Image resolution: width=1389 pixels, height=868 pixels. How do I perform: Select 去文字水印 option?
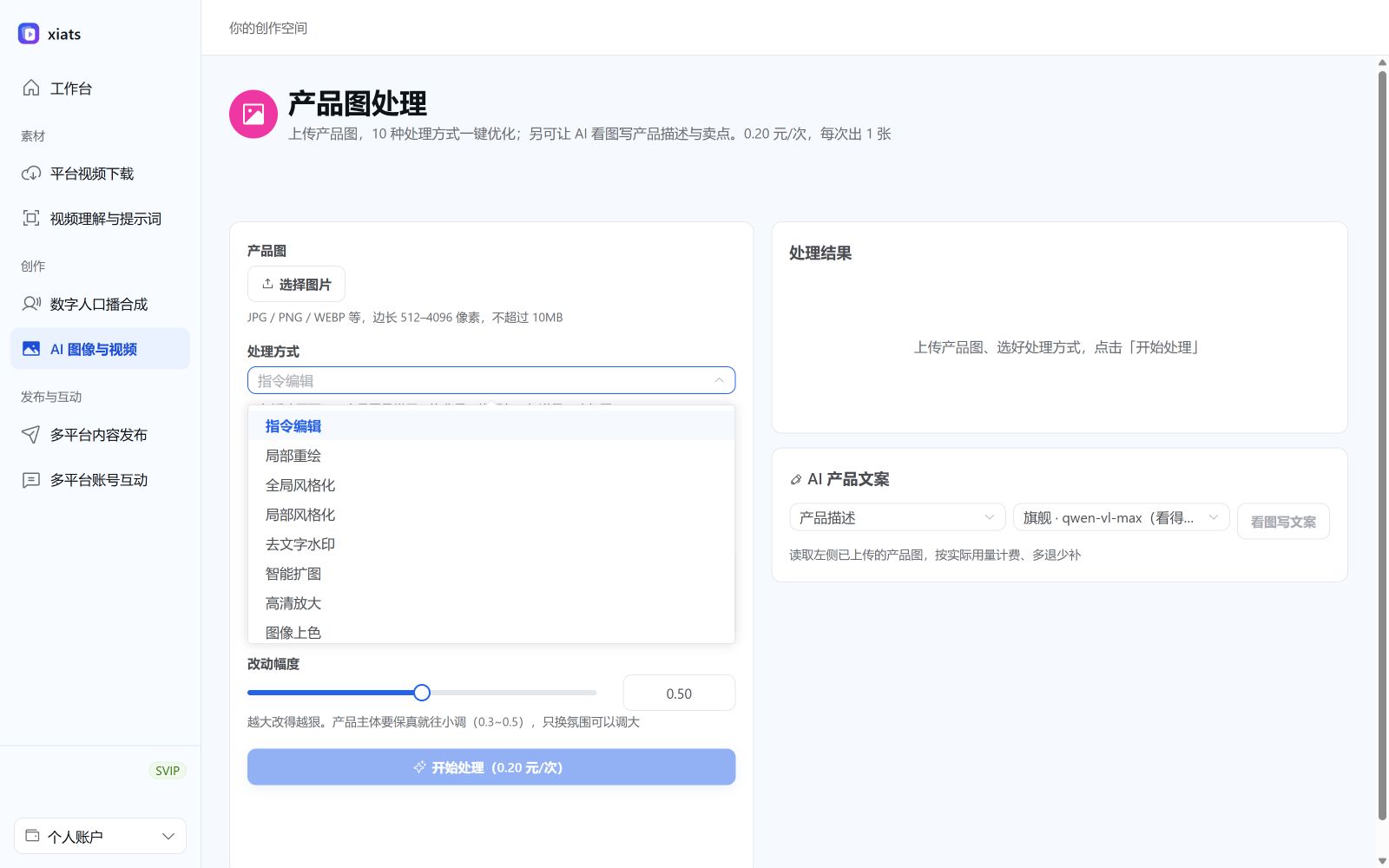(491, 544)
